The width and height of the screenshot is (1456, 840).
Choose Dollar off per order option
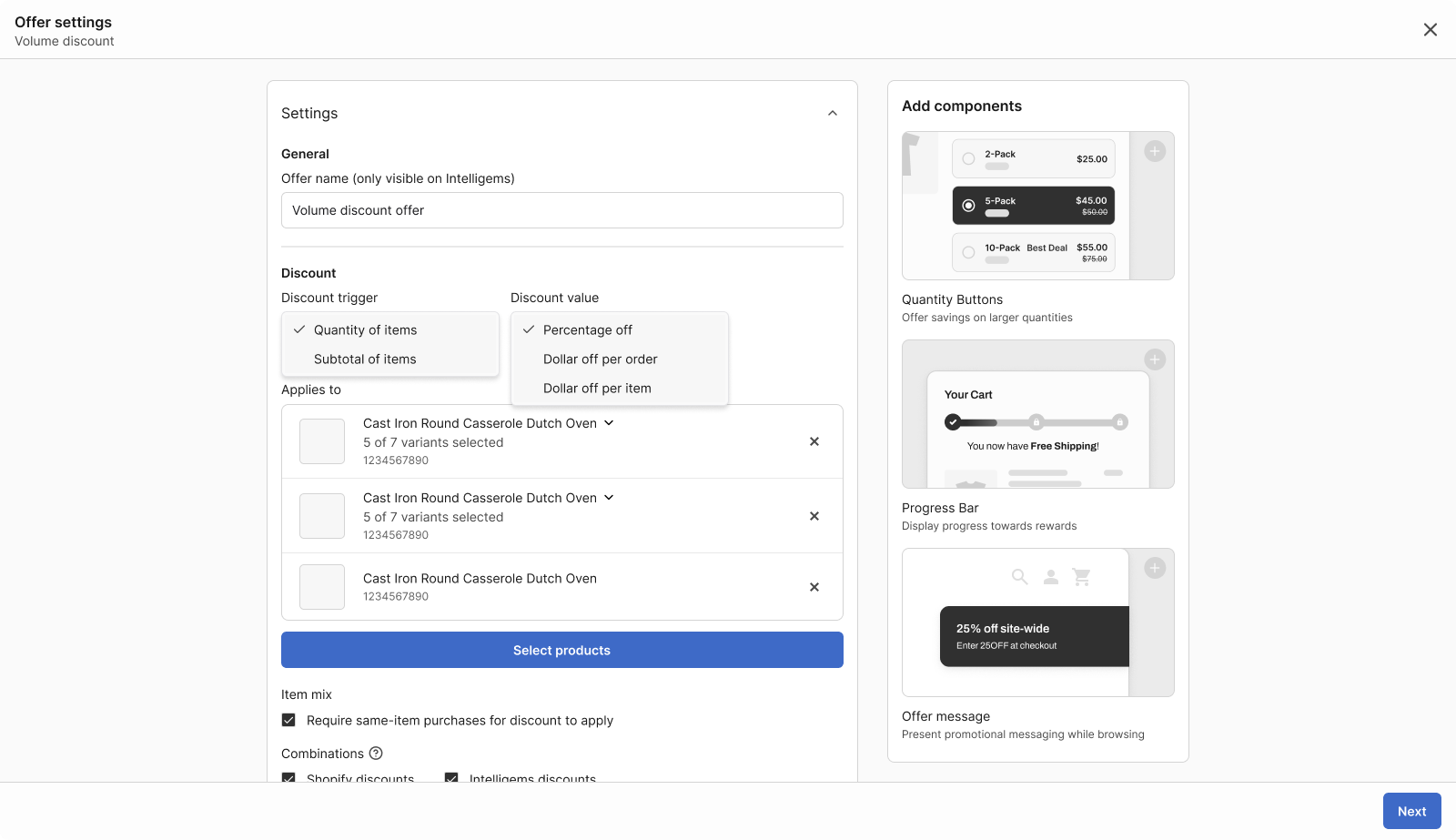[600, 359]
